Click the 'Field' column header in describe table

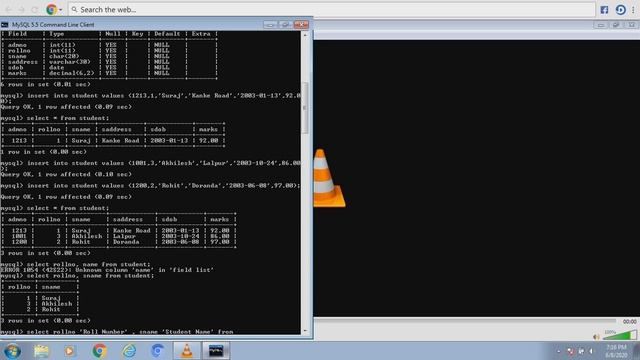coord(17,34)
